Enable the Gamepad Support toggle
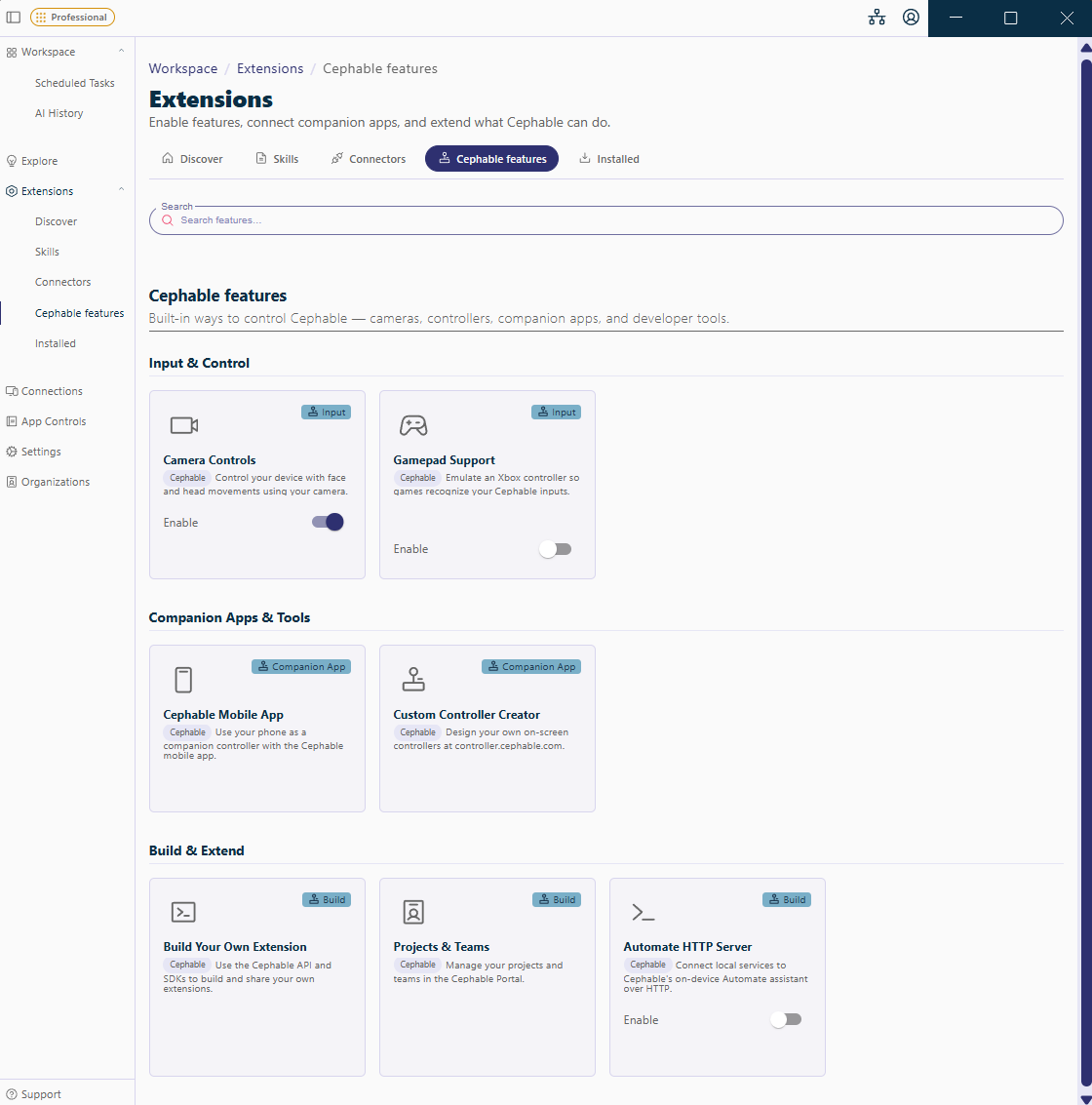The height and width of the screenshot is (1105, 1092). 555,549
